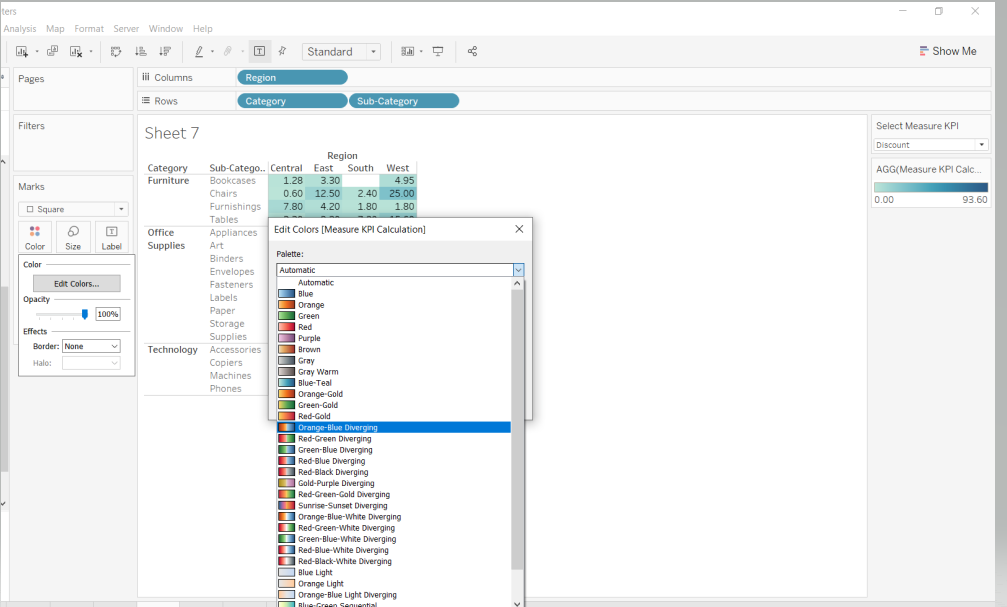Open the Help menu
The height and width of the screenshot is (607, 1007).
tap(202, 29)
